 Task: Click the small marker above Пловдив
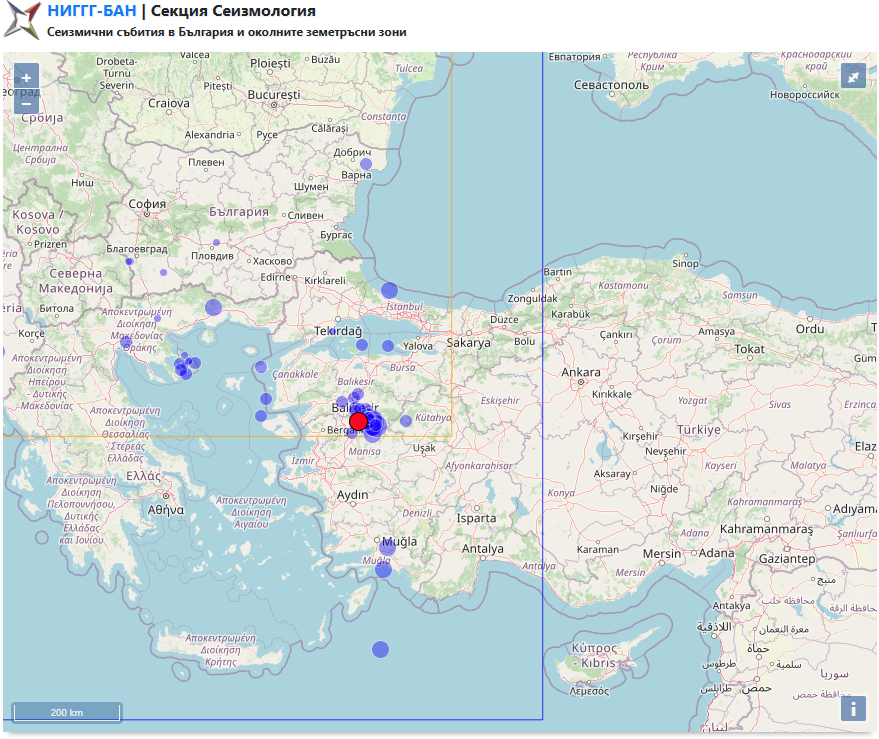click(216, 242)
